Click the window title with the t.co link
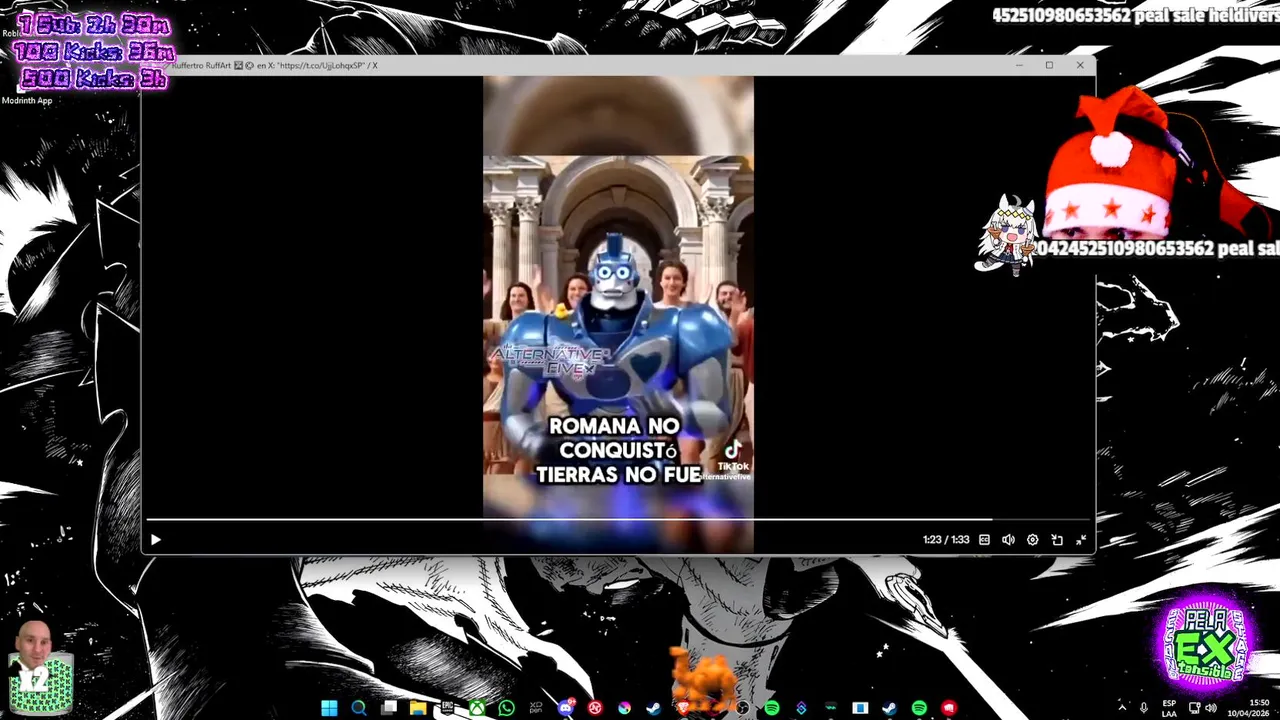The image size is (1280, 720). 274,65
